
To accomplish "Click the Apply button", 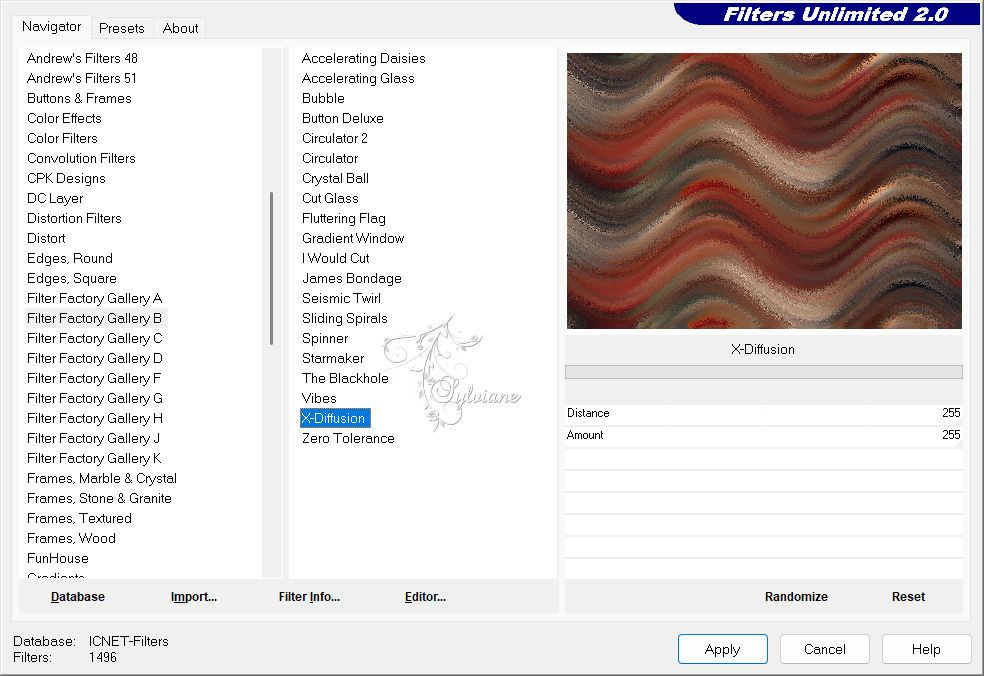I will point(722,649).
